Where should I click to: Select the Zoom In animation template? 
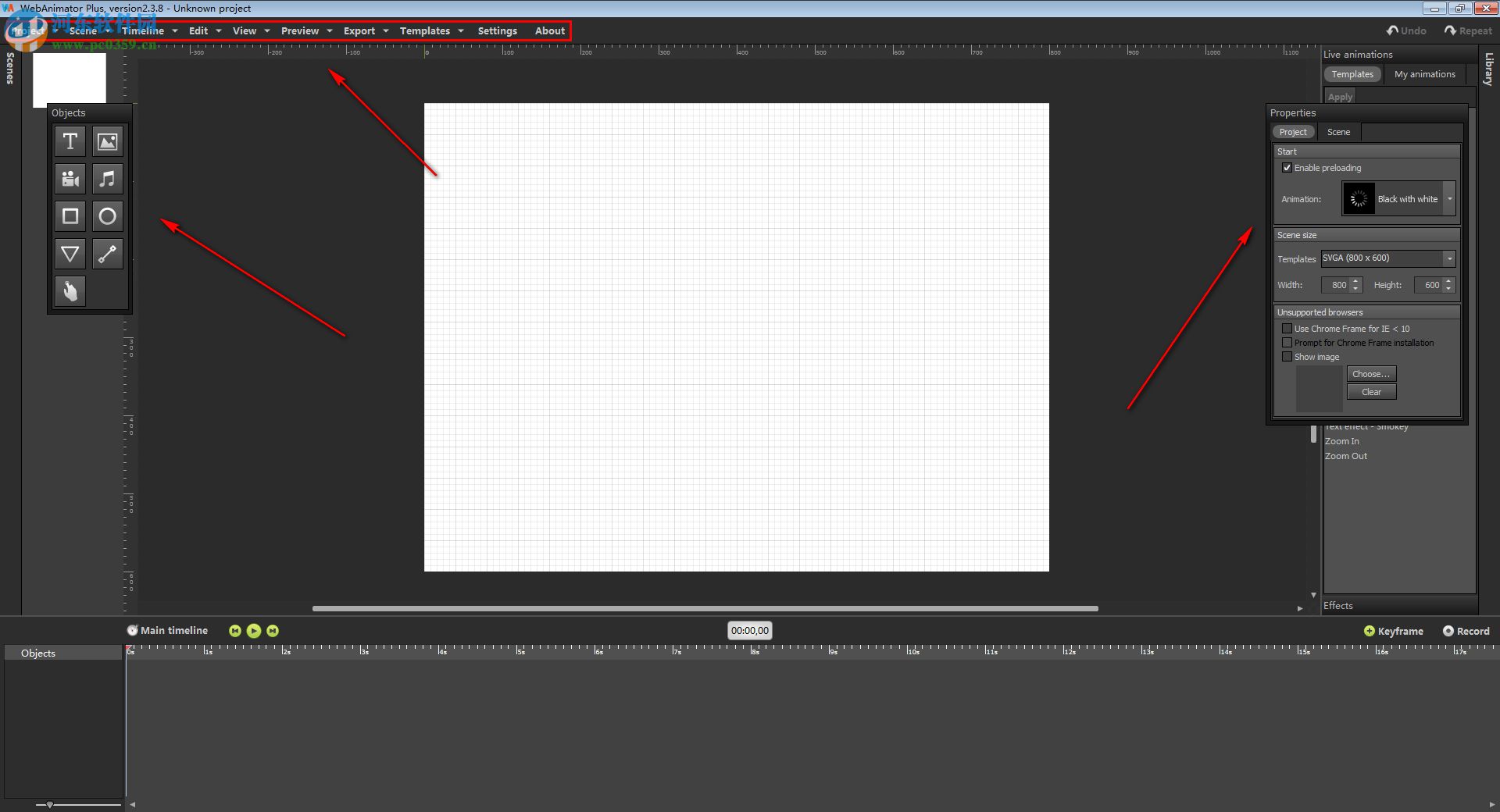pos(1342,440)
